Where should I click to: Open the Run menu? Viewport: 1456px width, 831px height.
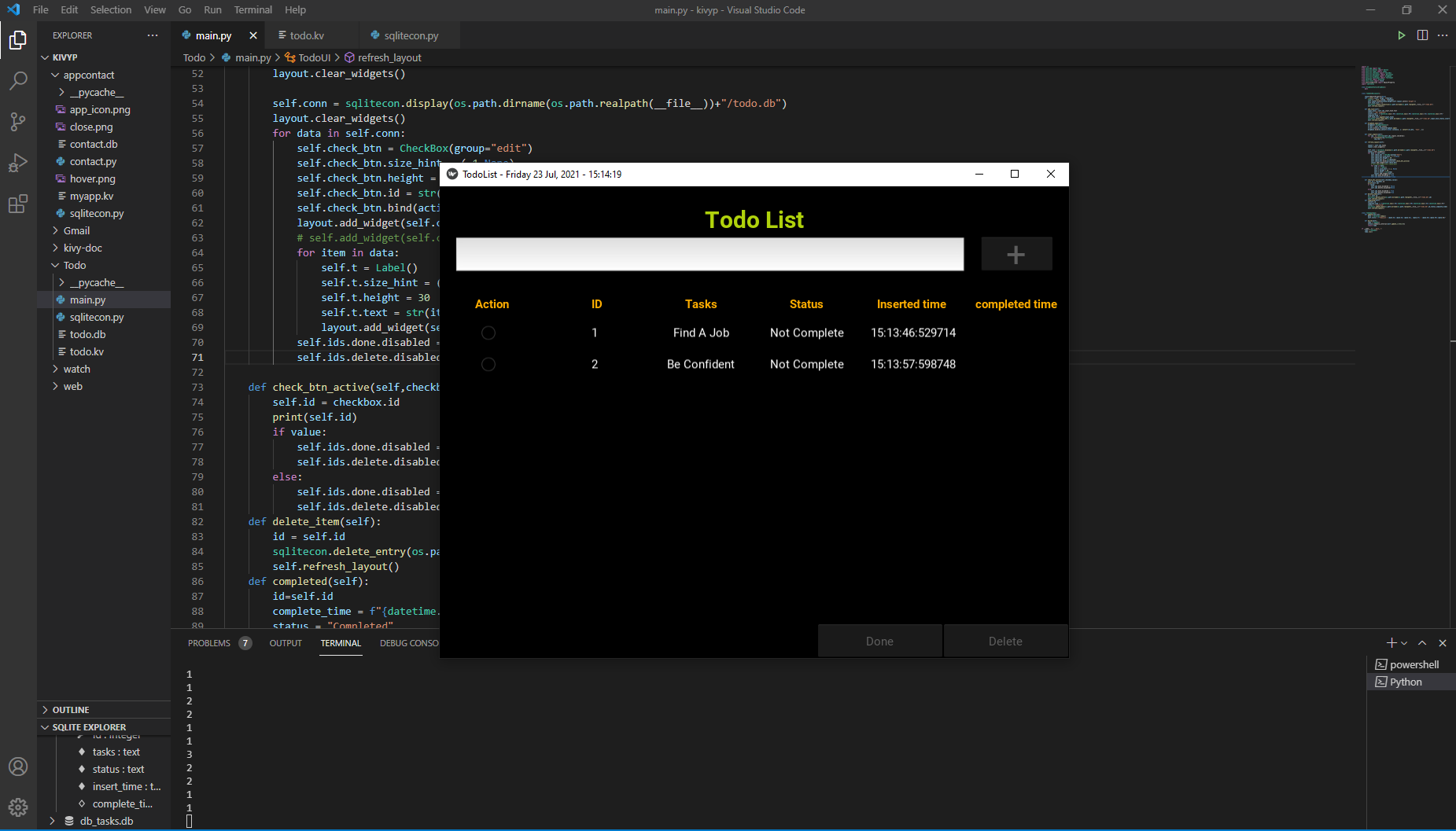pyautogui.click(x=212, y=9)
